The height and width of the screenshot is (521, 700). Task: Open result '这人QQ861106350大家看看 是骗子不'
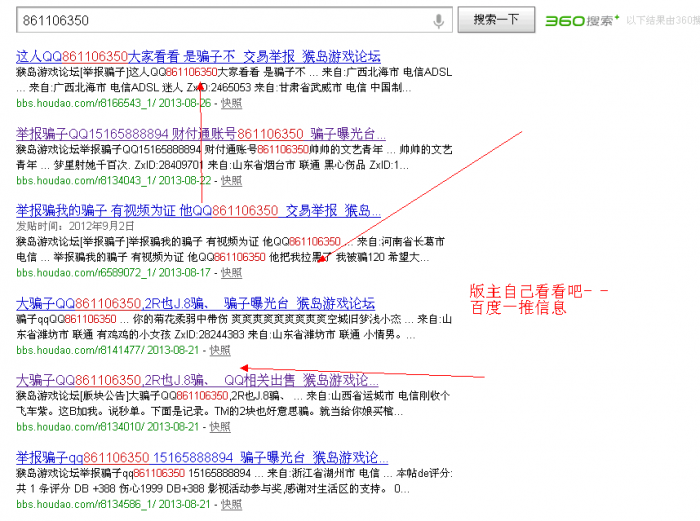(x=198, y=57)
